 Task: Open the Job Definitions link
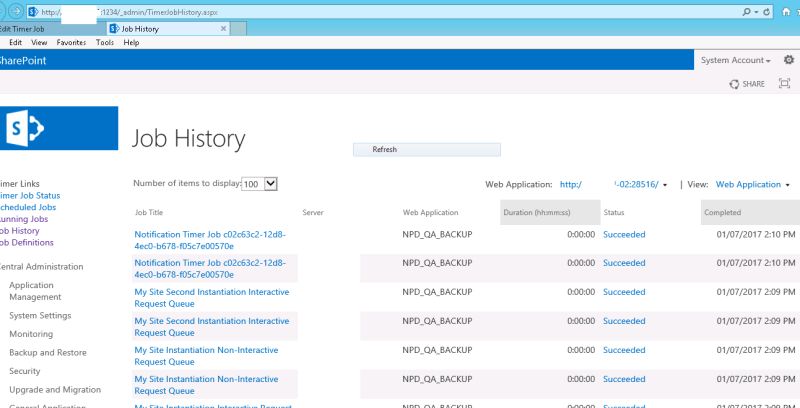click(x=26, y=242)
